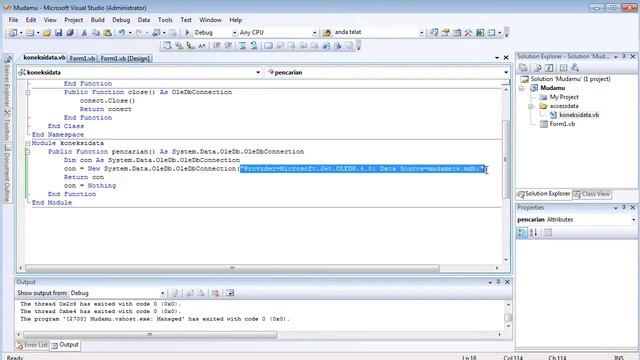Open the Document Outline side tab
Image resolution: width=640 pixels, height=360 pixels.
coord(7,174)
